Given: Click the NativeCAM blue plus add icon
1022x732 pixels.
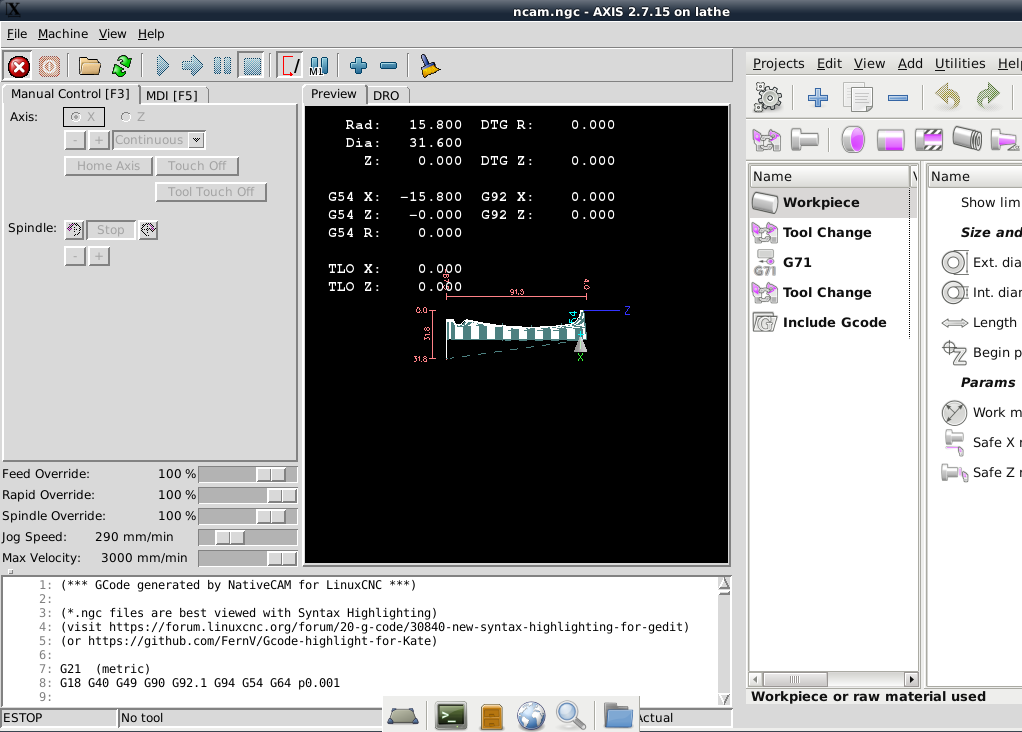Looking at the screenshot, I should click(818, 97).
